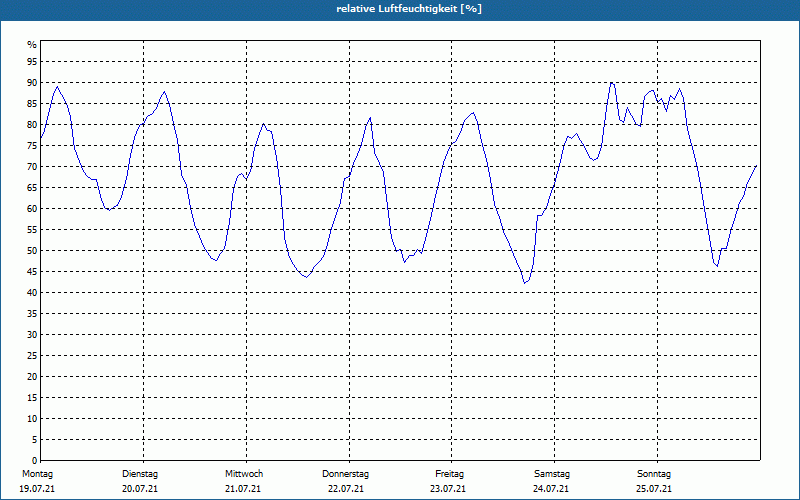This screenshot has width=800, height=500.
Task: Click the y-axis value '15'
Action: 32,398
